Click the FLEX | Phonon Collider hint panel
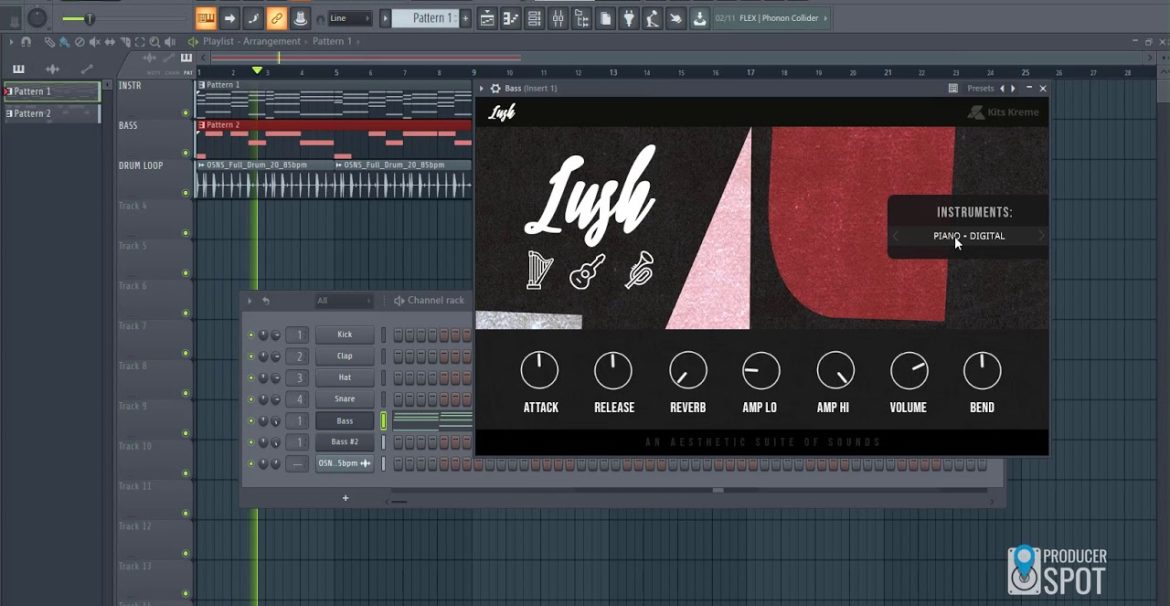The image size is (1170, 606). coord(772,19)
